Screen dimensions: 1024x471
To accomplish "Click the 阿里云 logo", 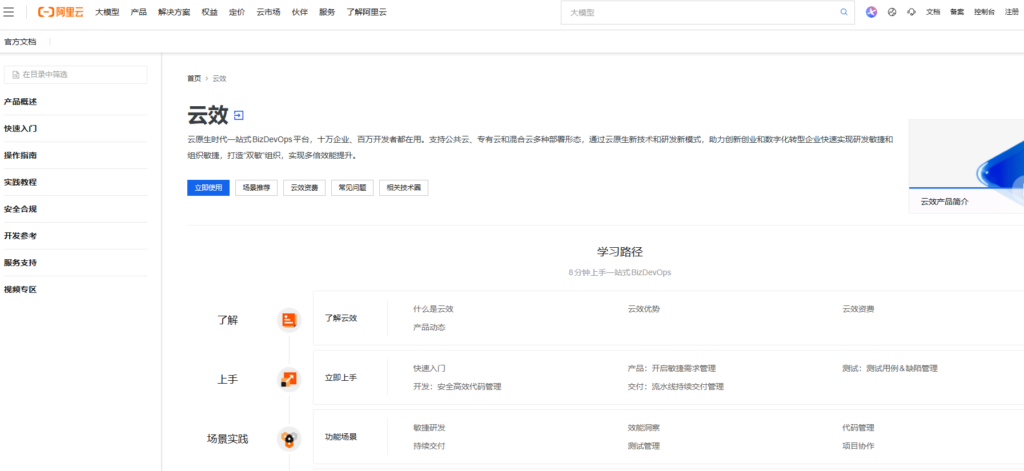I will click(61, 12).
